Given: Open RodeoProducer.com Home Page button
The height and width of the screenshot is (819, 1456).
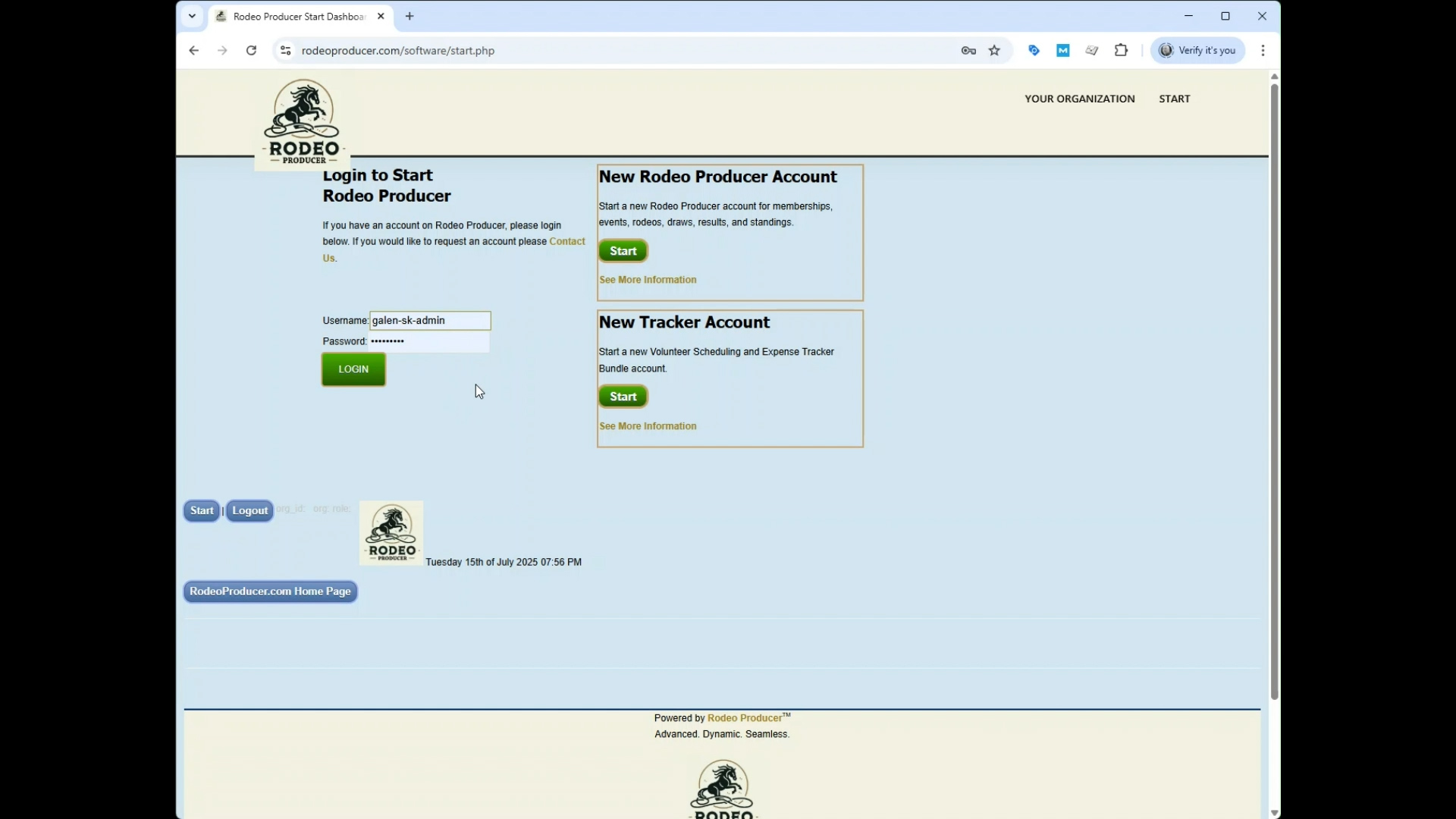Looking at the screenshot, I should pos(270,591).
